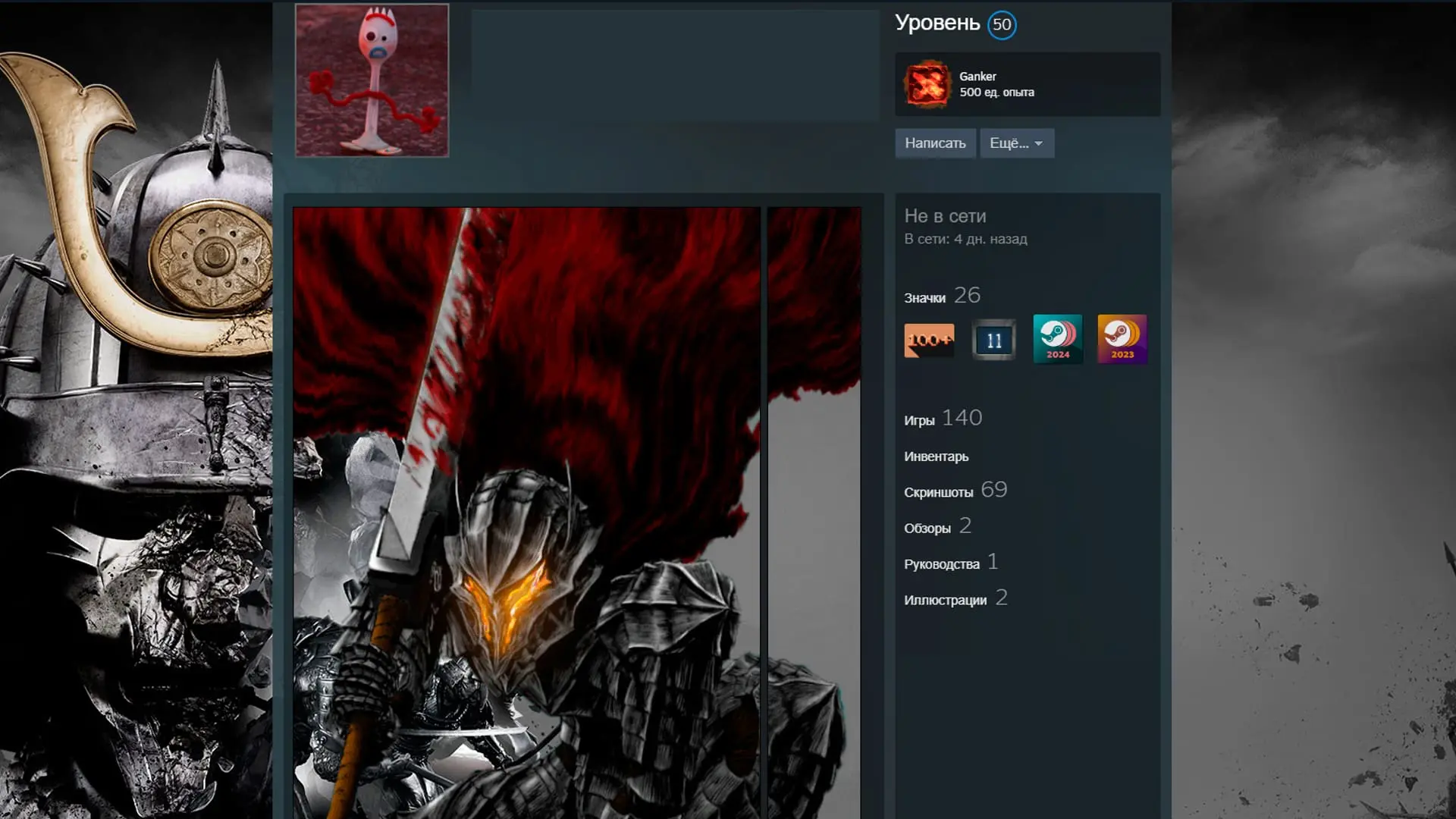
Task: Click the level 50 badge circle
Action: [1002, 25]
